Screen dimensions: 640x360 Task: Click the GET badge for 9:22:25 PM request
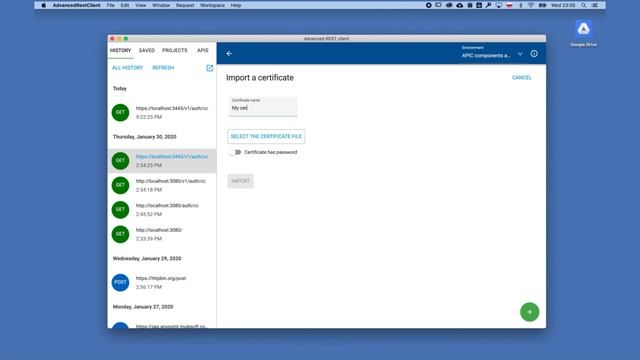(x=120, y=112)
